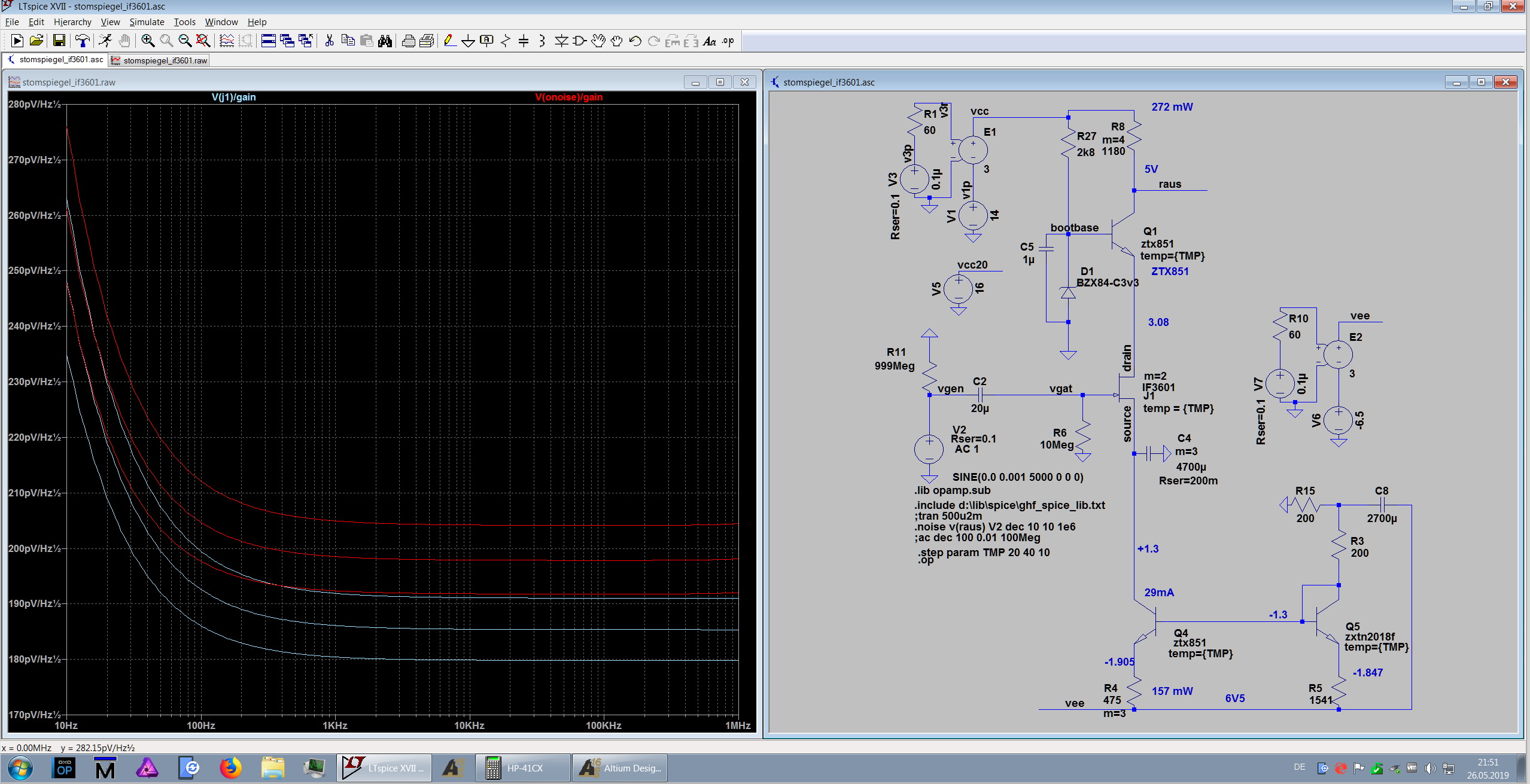
Task: Maximize the raw waveform window
Action: click(720, 82)
